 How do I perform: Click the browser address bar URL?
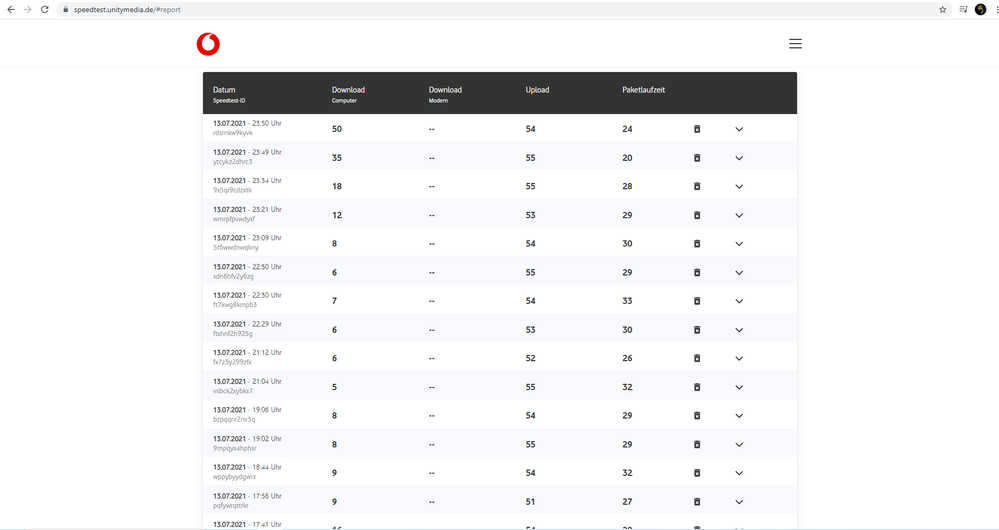[x=127, y=10]
